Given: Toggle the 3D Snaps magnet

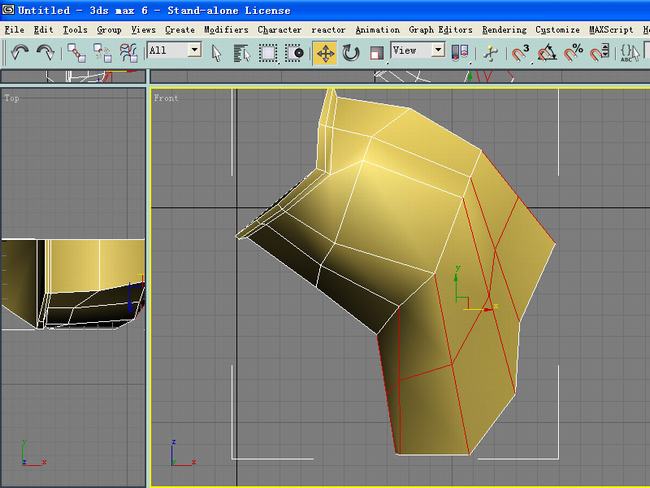Looking at the screenshot, I should (520, 53).
